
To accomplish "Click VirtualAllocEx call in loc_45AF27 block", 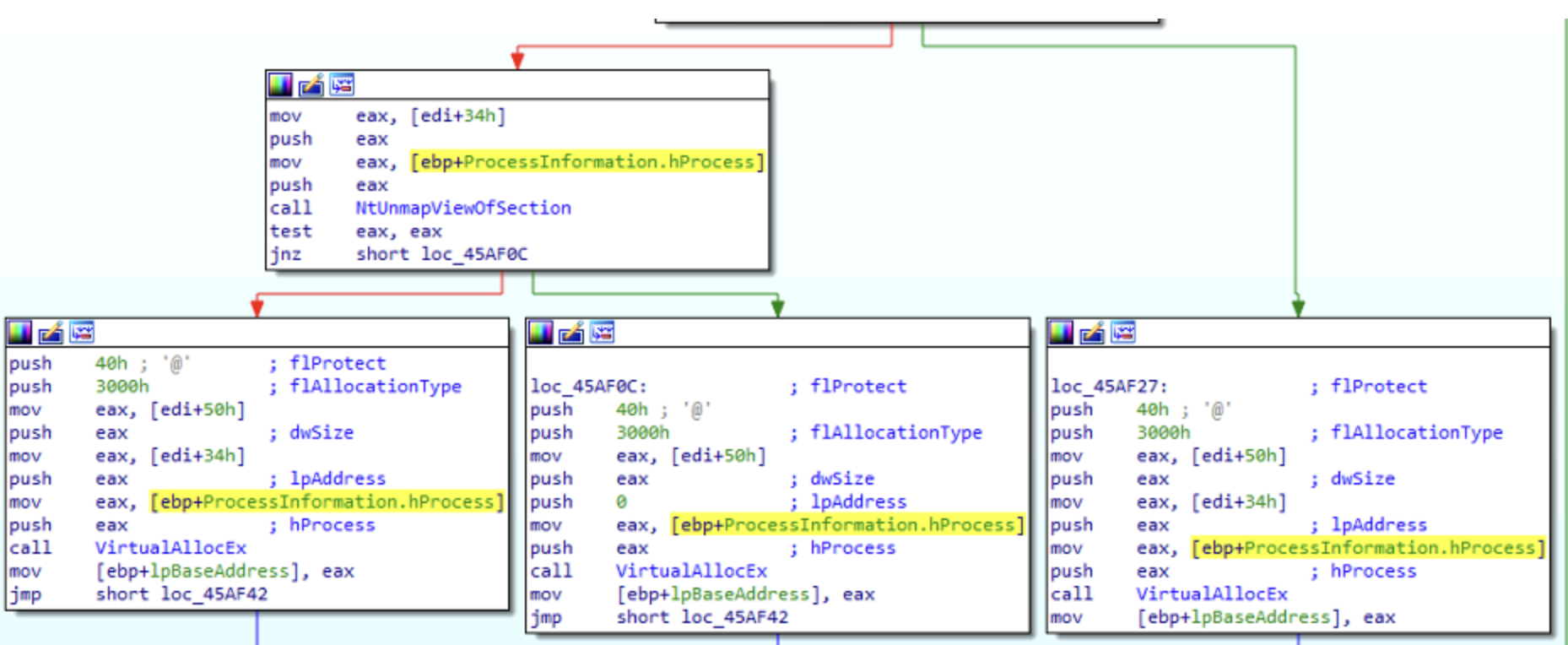I will (1212, 594).
